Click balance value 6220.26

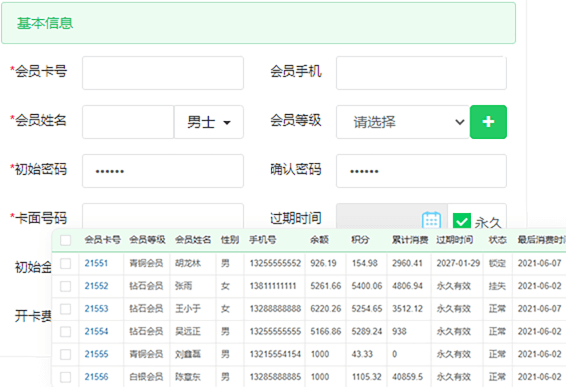click(x=326, y=309)
